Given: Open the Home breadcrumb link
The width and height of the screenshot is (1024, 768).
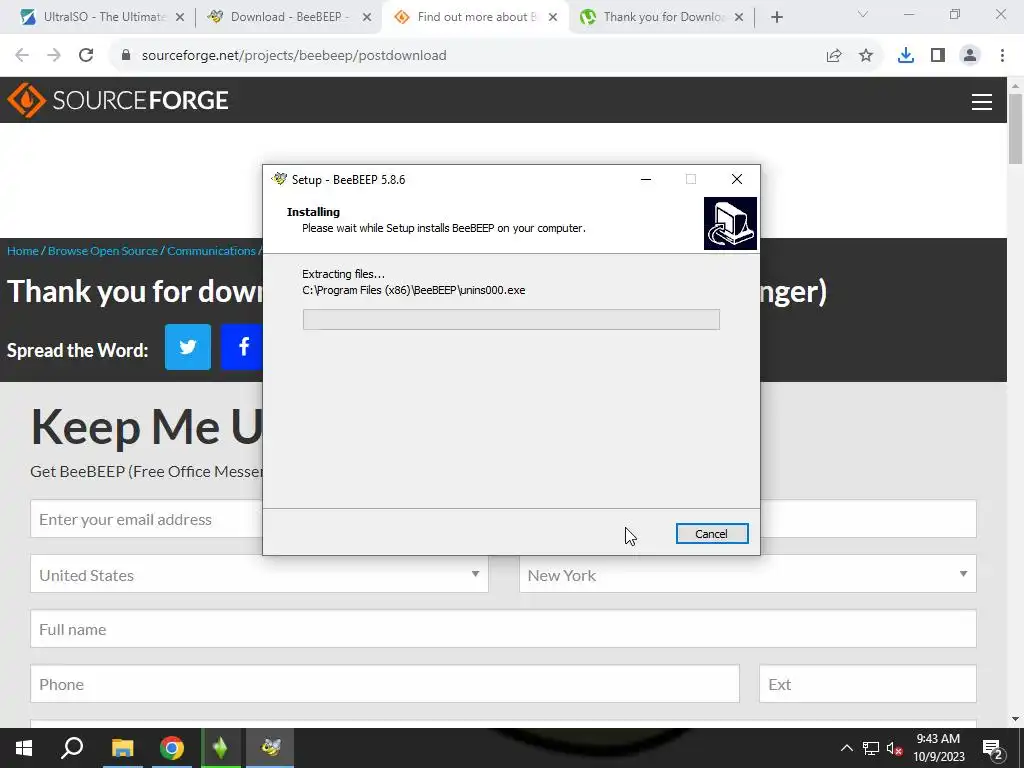Looking at the screenshot, I should coord(23,251).
